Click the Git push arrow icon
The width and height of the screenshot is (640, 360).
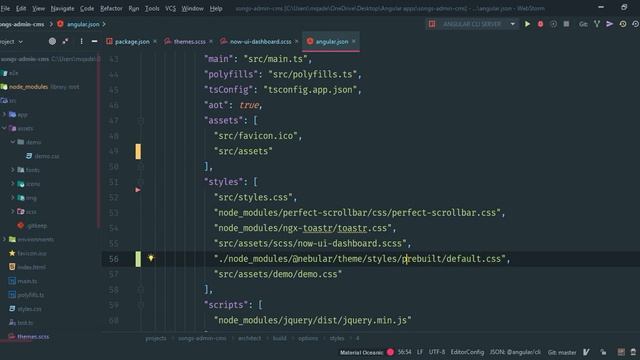[610, 24]
